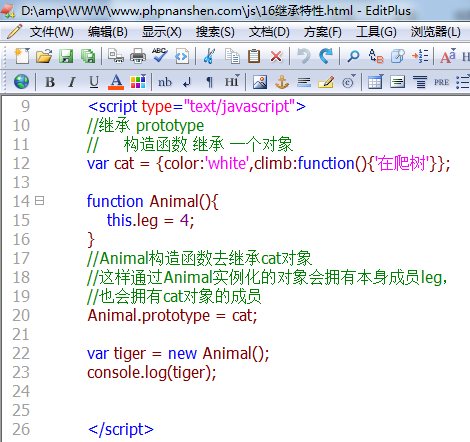Open Find in Files
470x442 pixels.
(397, 56)
